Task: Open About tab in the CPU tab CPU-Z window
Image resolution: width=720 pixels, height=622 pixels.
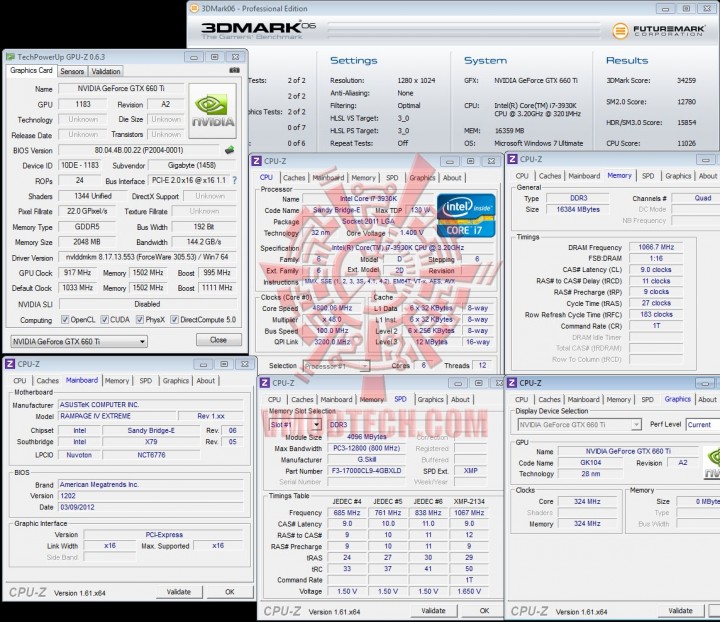Action: 452,178
